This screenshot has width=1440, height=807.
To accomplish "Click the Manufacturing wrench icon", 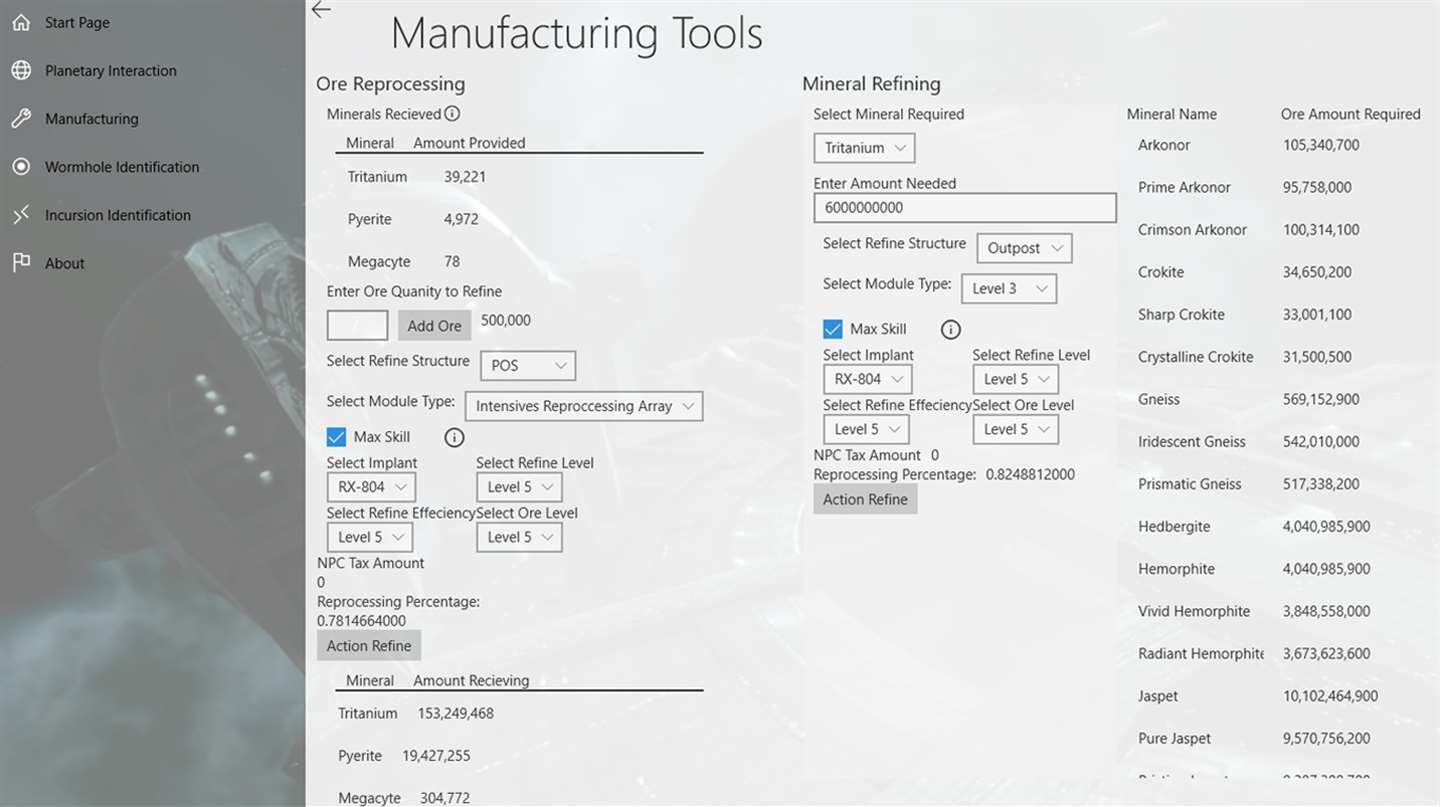I will [x=21, y=118].
